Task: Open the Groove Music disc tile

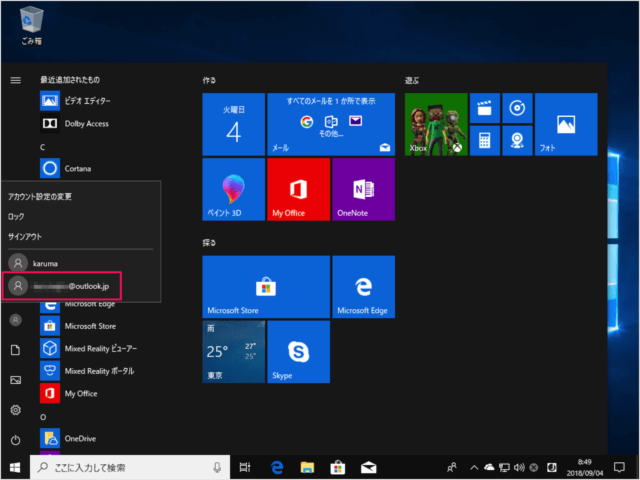Action: pyautogui.click(x=516, y=109)
